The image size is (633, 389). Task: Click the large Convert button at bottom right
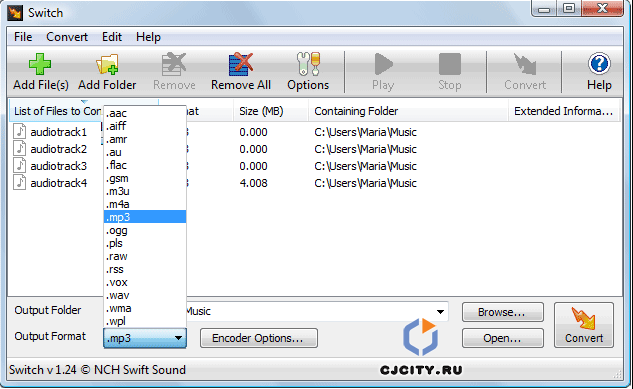(x=584, y=325)
